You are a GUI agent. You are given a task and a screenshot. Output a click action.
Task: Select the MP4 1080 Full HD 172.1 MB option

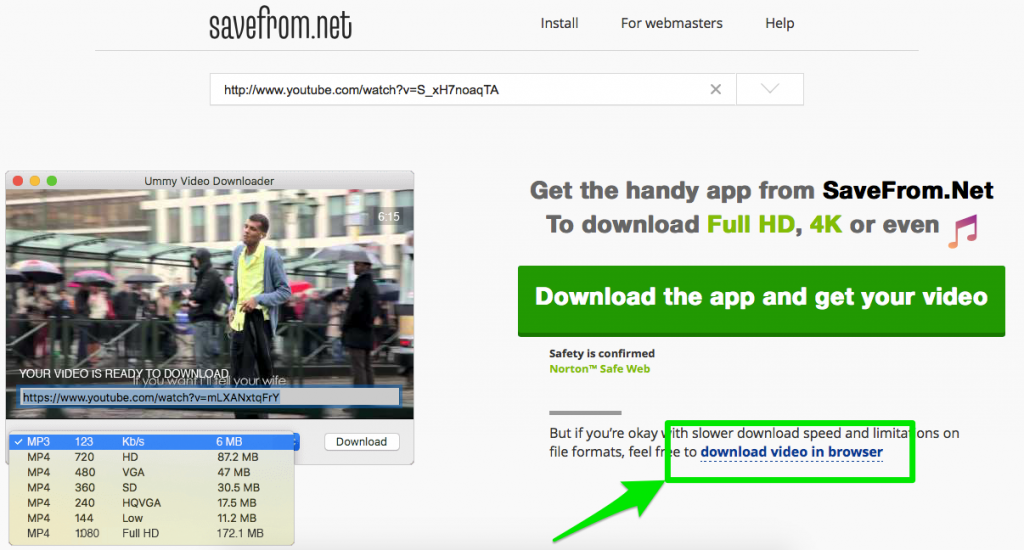tap(152, 534)
